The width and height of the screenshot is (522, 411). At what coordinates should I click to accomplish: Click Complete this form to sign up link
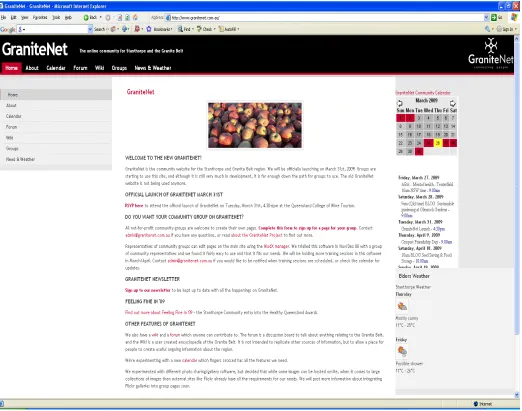(x=307, y=228)
